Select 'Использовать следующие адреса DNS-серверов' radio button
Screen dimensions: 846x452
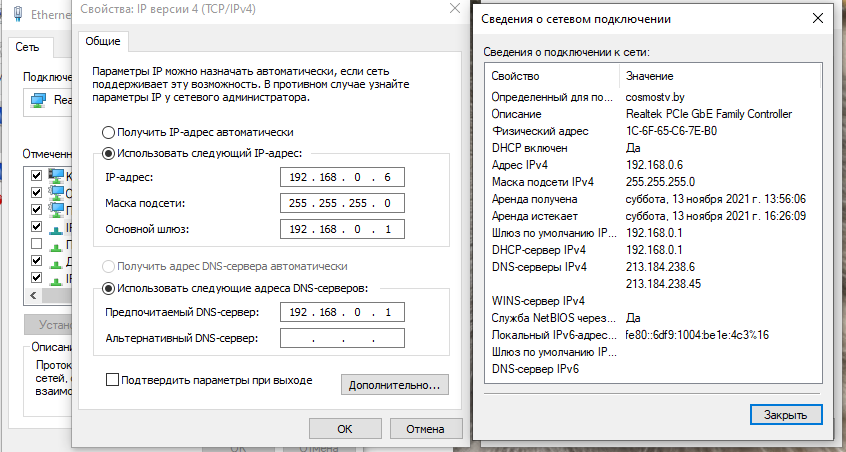108,289
